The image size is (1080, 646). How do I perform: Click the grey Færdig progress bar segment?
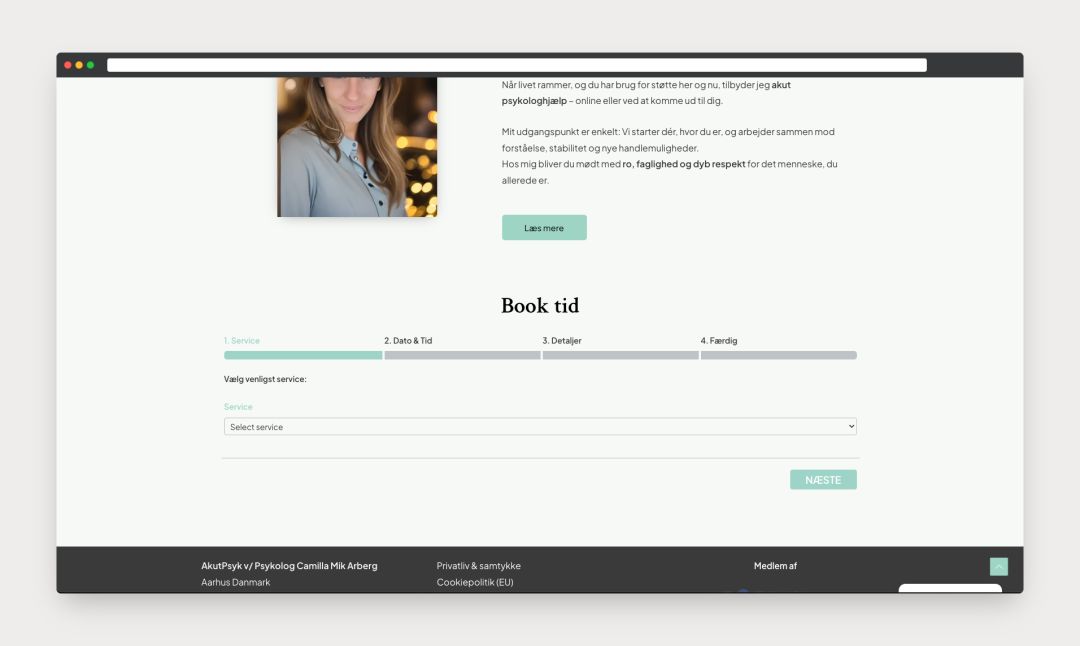778,355
